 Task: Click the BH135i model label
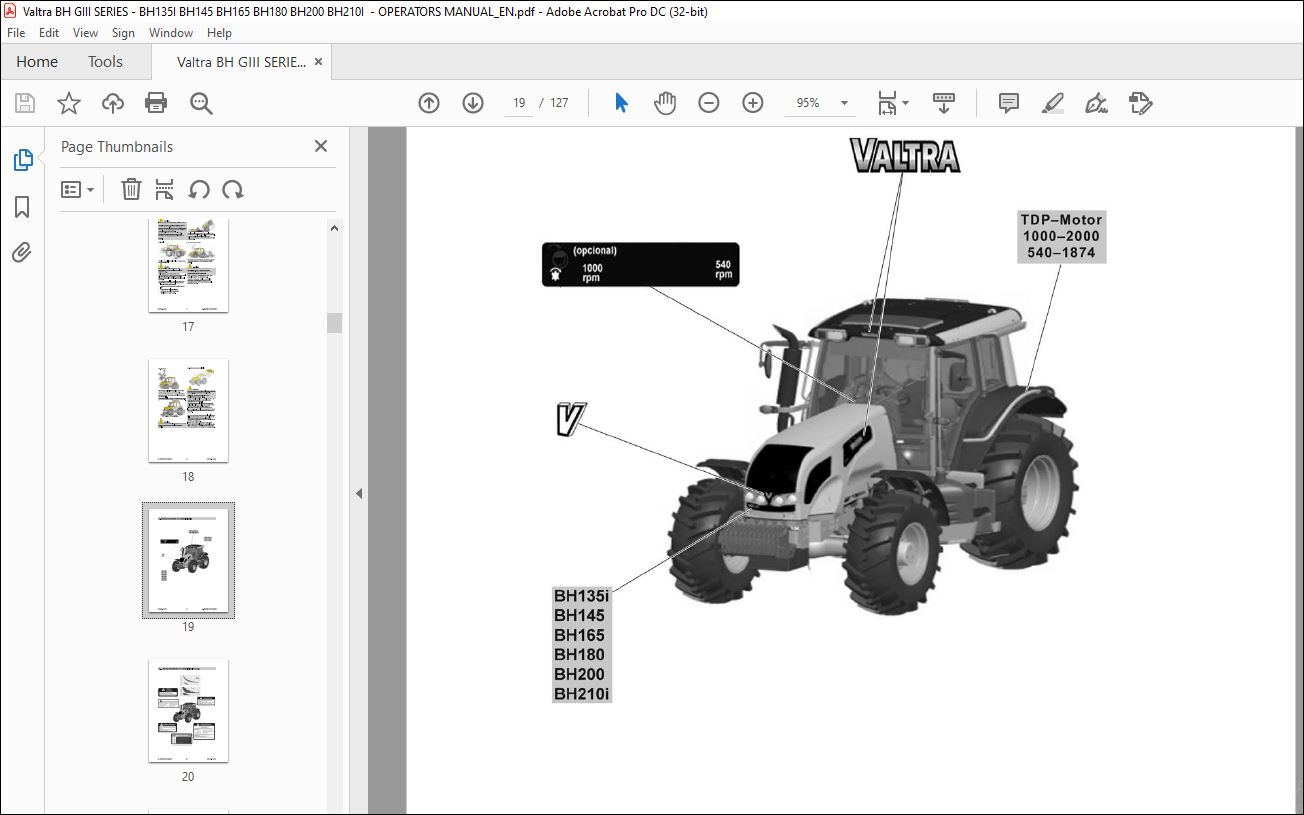tap(581, 596)
